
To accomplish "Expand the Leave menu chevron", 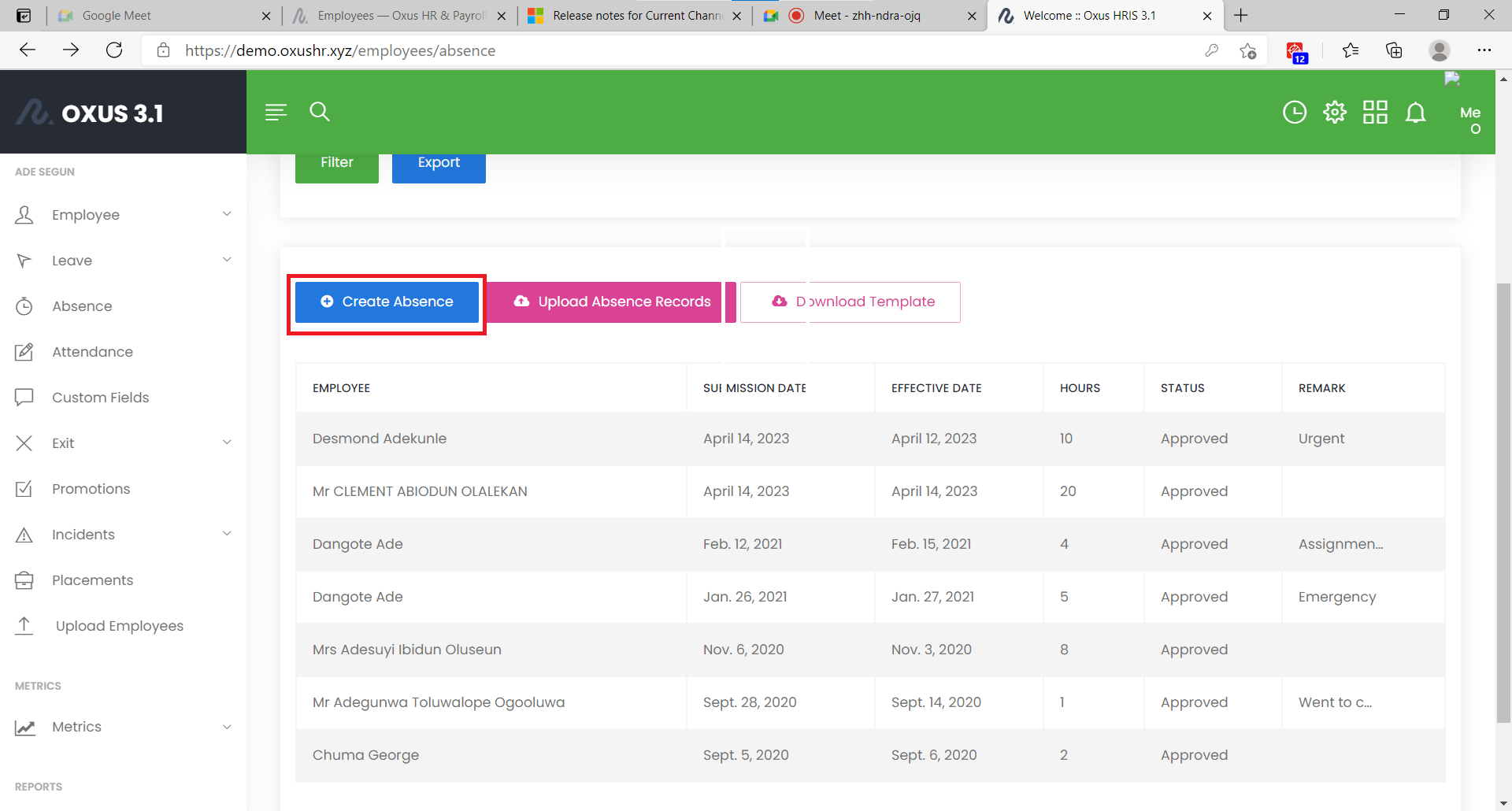I will click(227, 260).
